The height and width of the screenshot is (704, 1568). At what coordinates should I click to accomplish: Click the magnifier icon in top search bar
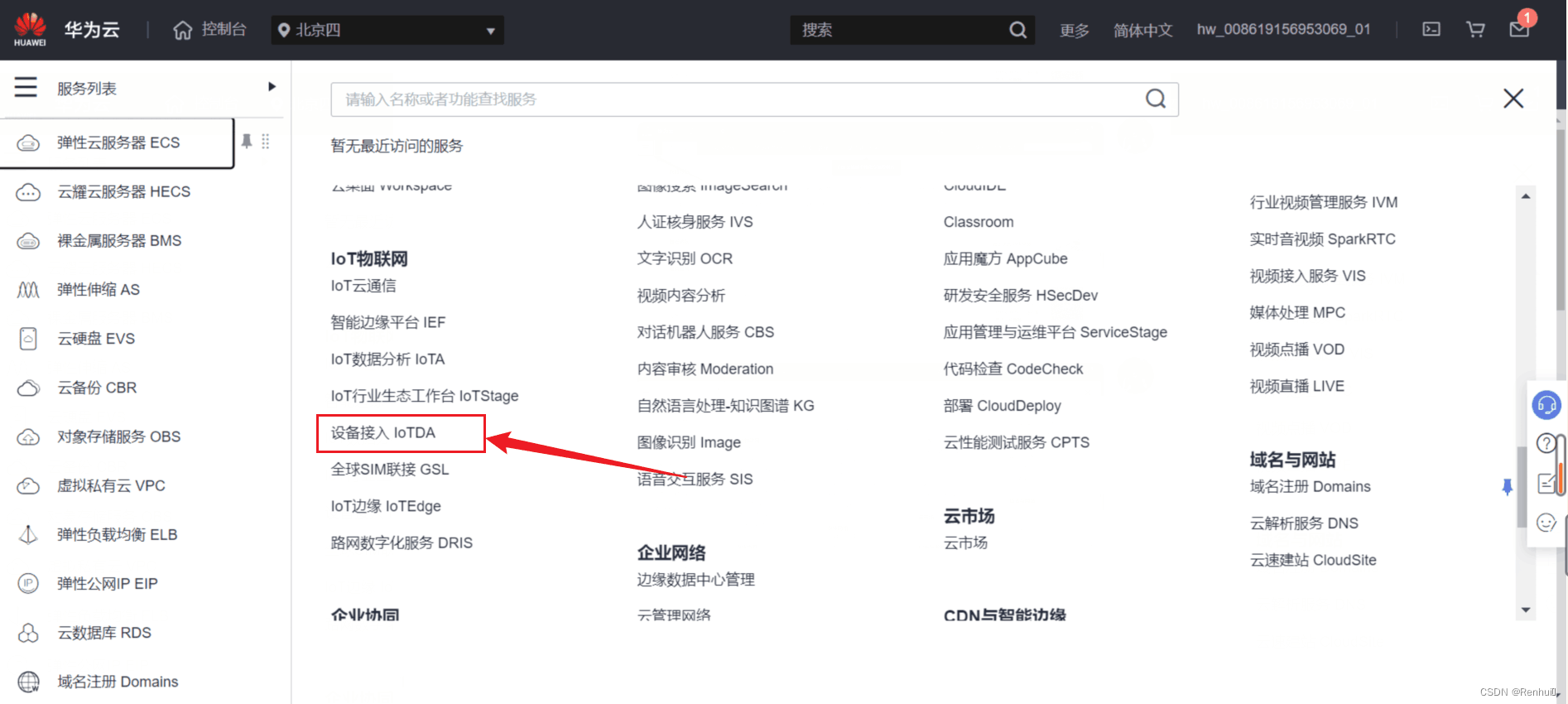coord(1017,30)
